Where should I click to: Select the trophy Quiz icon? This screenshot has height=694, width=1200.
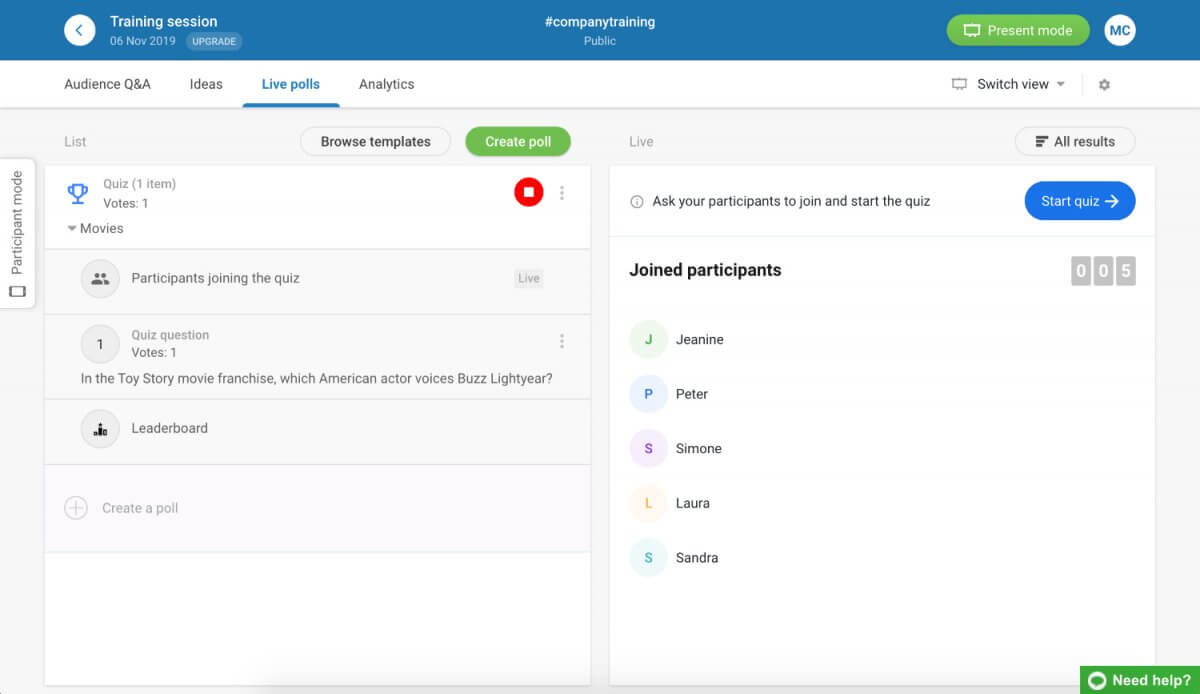point(77,193)
